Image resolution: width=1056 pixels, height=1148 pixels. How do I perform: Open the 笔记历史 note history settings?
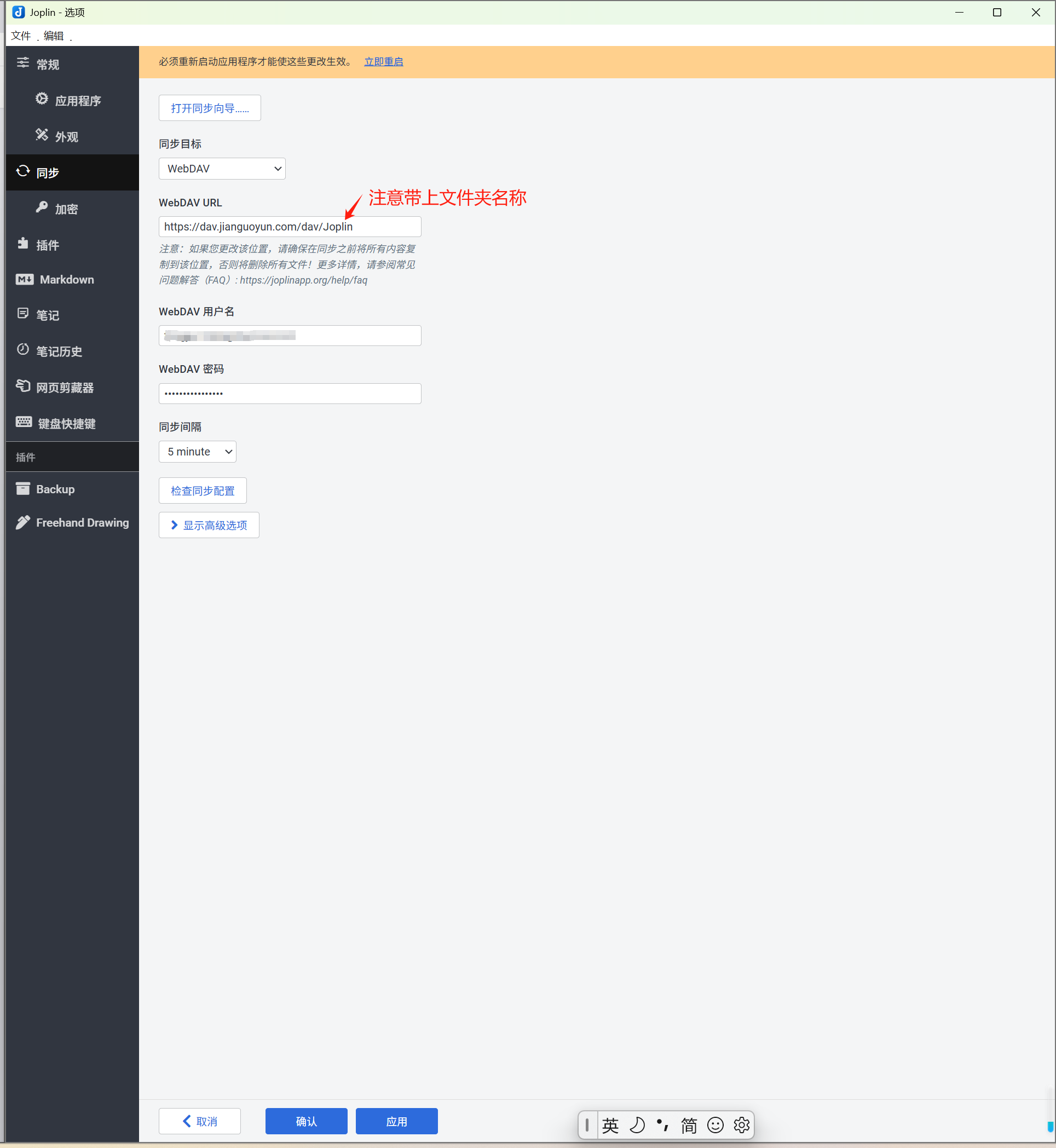click(x=72, y=351)
